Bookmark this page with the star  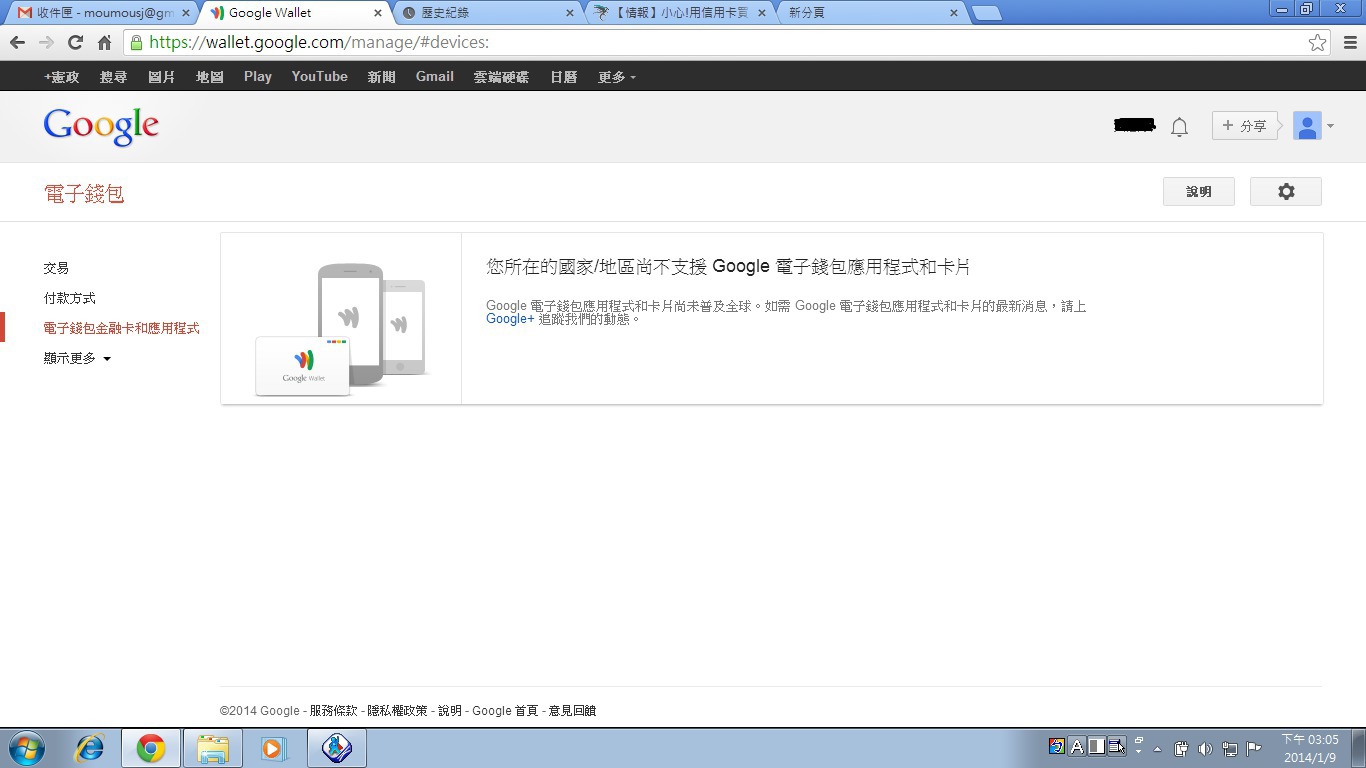click(x=1318, y=43)
